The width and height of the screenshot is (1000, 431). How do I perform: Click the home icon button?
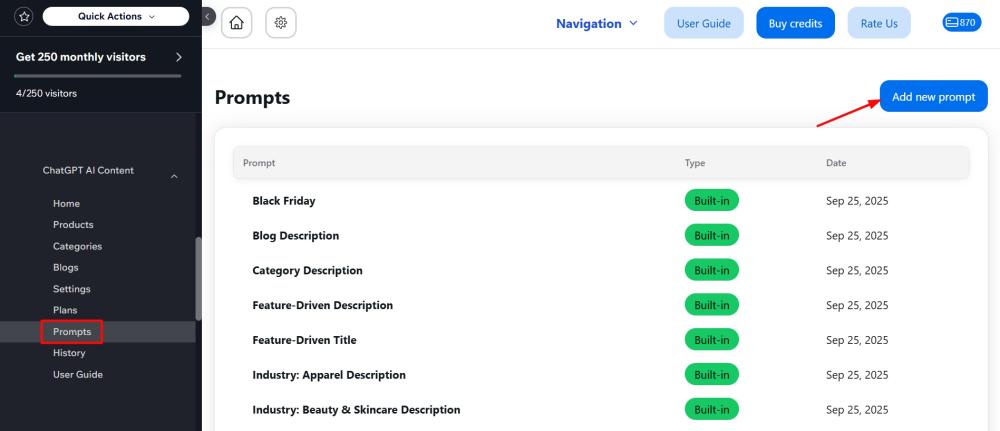[236, 23]
